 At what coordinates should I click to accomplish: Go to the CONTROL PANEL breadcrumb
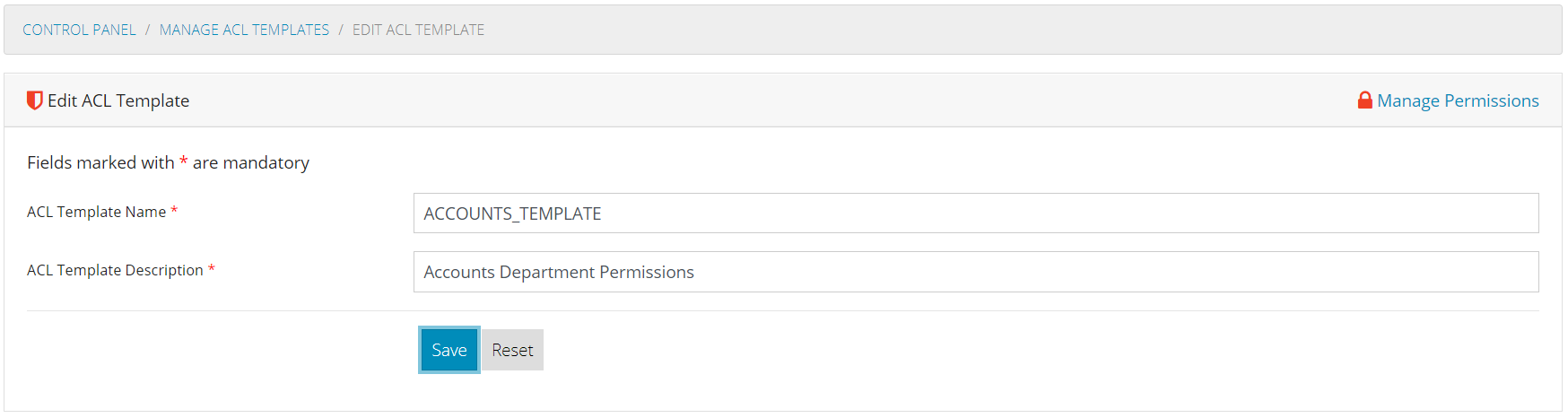coord(79,30)
